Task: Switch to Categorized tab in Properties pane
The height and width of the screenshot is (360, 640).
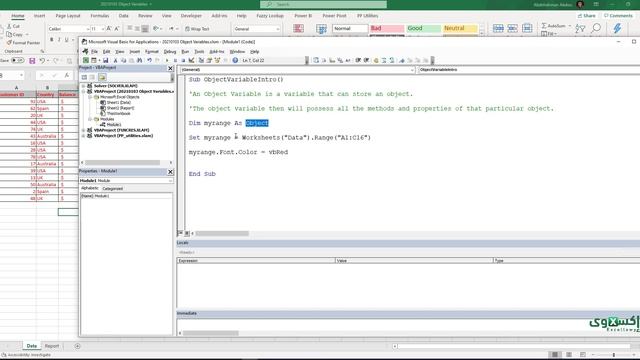Action: 113,189
